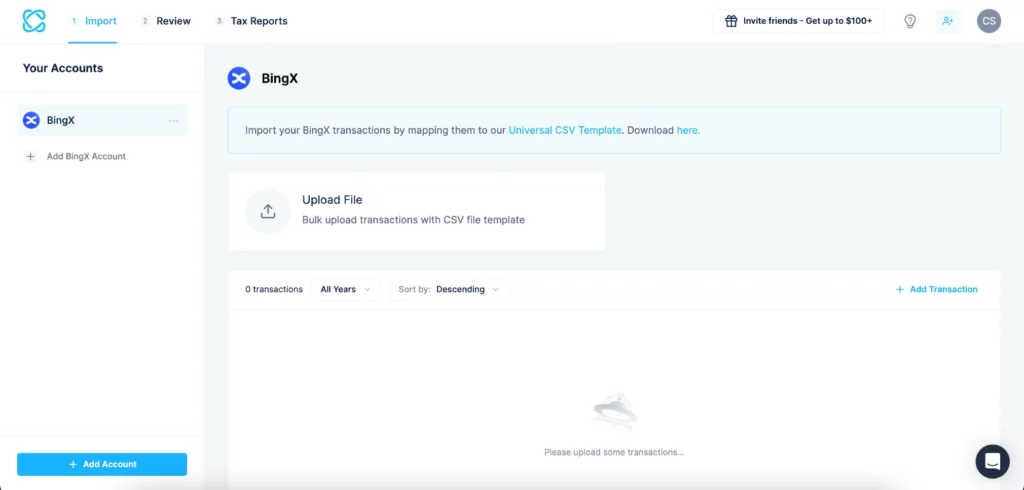Click the add-user icon in the header
The width and height of the screenshot is (1024, 490).
pos(947,21)
